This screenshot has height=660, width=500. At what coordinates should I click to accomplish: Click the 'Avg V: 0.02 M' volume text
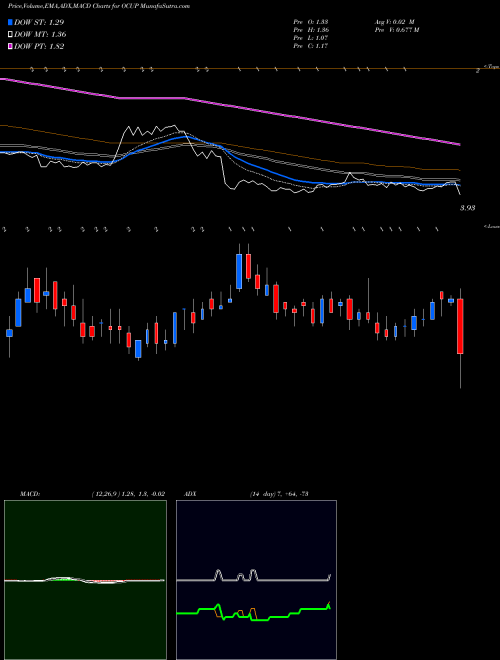394,22
